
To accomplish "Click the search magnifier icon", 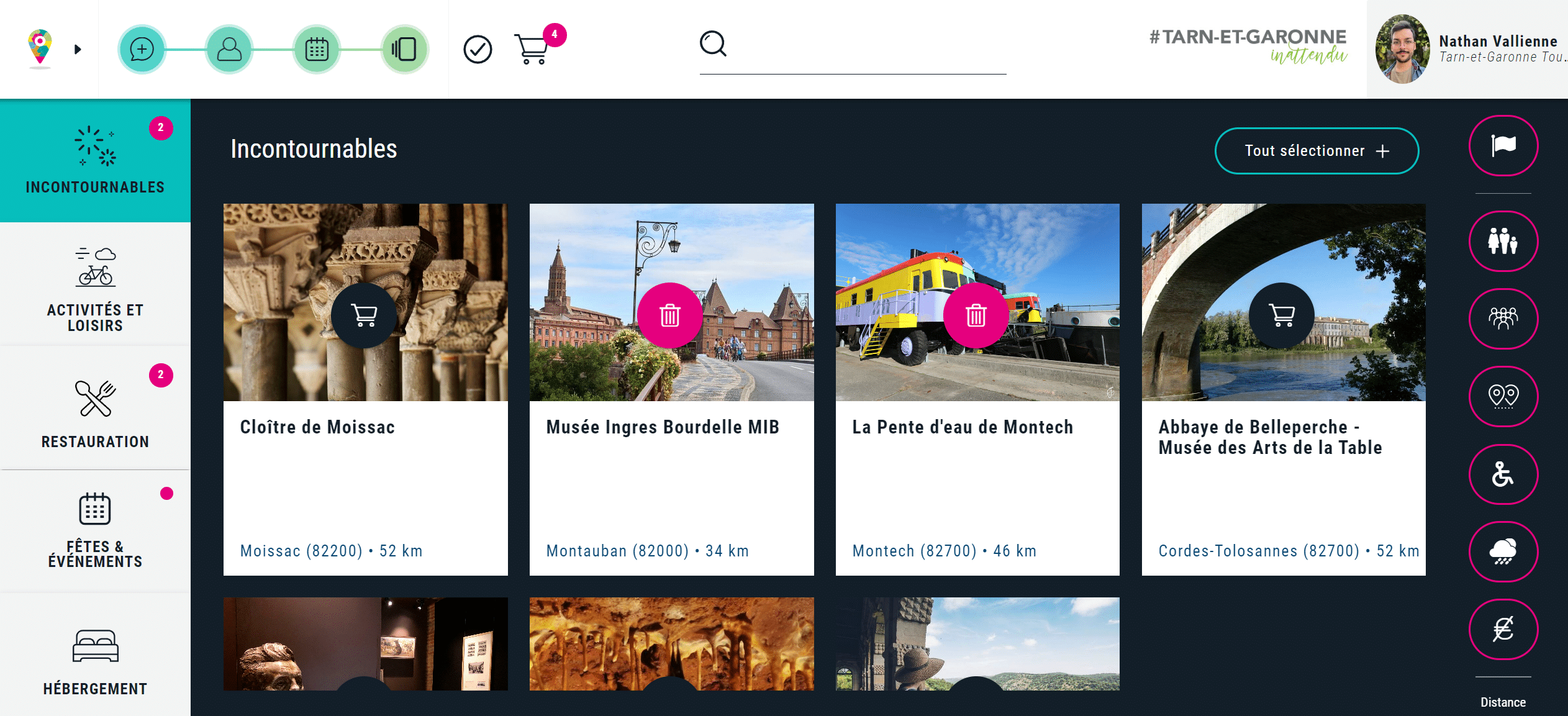I will point(713,43).
